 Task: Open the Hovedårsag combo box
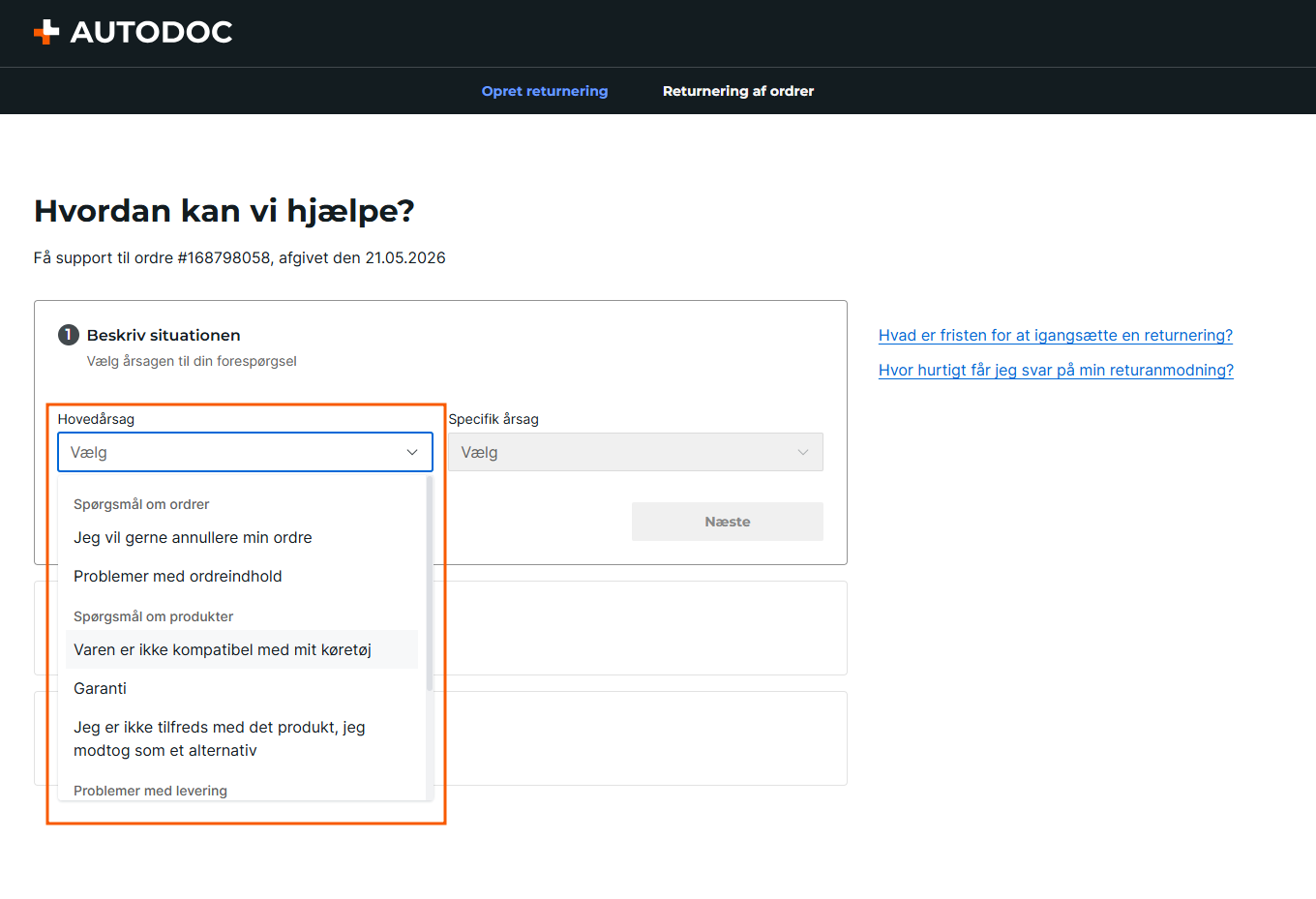click(245, 452)
